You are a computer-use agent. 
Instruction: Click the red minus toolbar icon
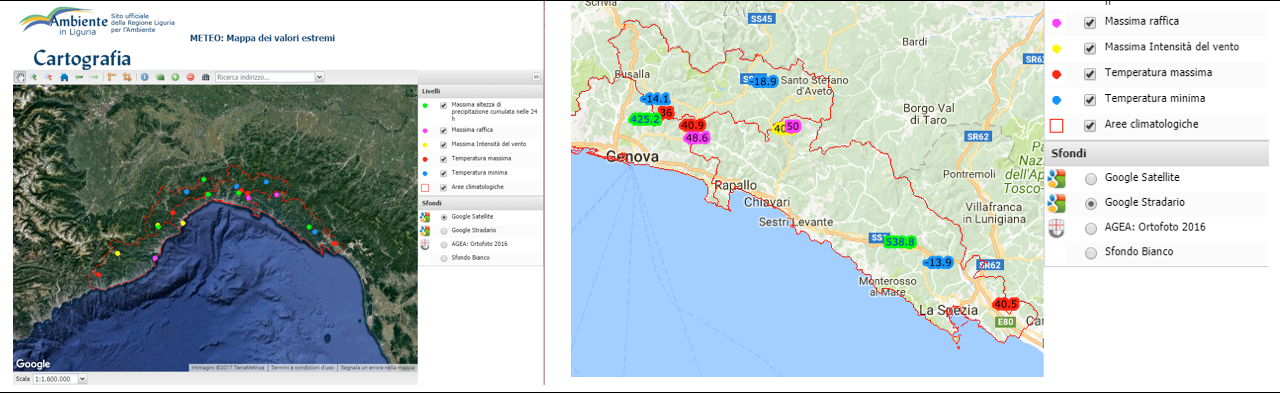(x=190, y=77)
